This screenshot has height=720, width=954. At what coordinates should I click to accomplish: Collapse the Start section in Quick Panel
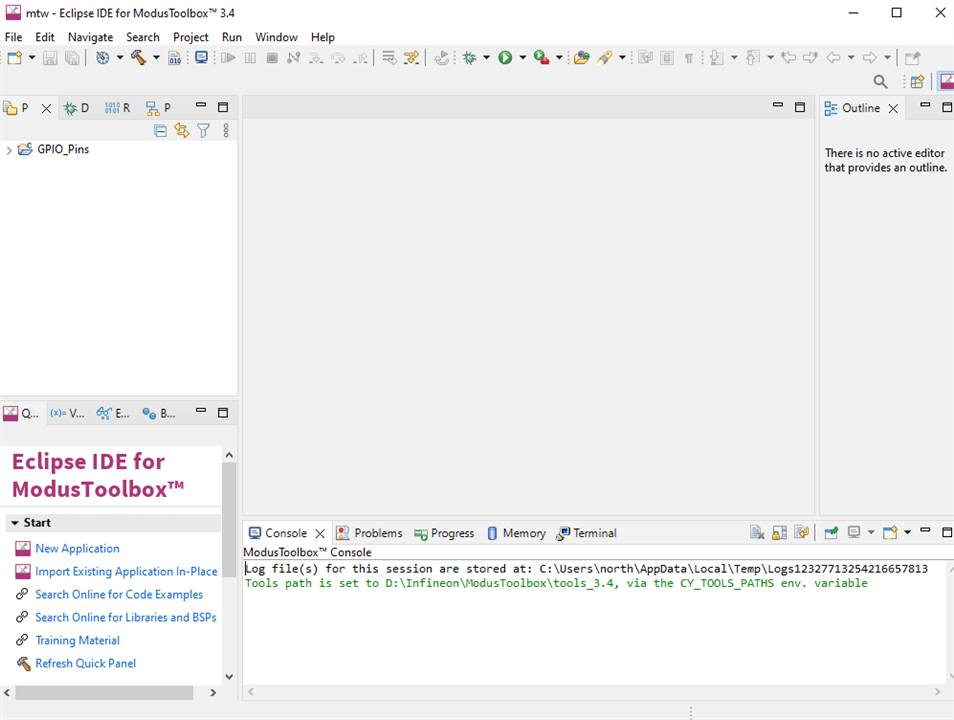coord(15,523)
